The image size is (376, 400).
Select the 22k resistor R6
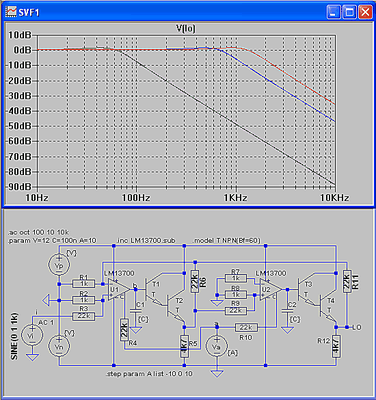coord(195,282)
